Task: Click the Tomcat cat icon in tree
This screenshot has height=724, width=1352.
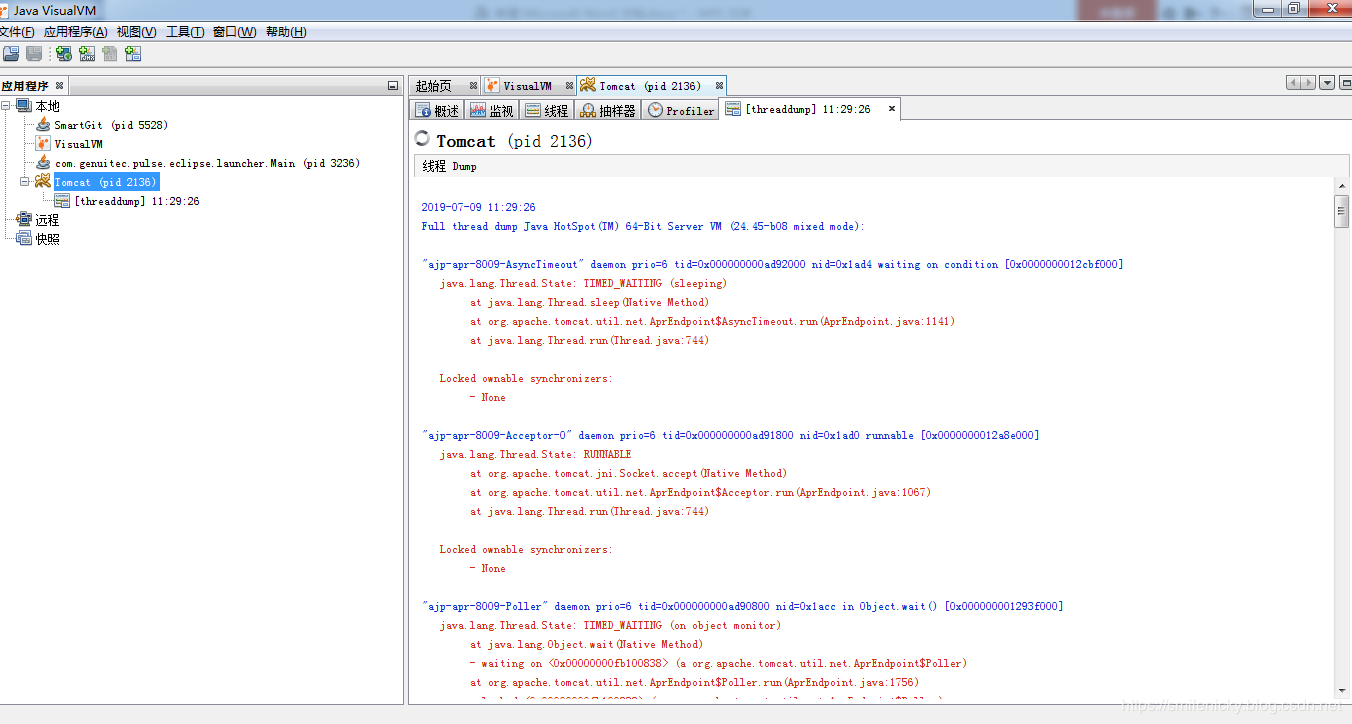Action: coord(43,182)
